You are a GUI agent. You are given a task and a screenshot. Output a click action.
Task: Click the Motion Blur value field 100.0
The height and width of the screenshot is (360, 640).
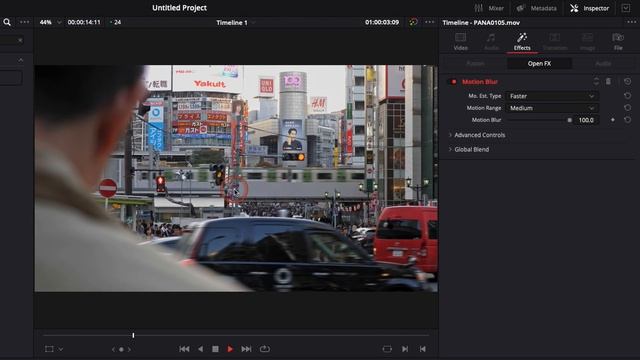point(586,120)
